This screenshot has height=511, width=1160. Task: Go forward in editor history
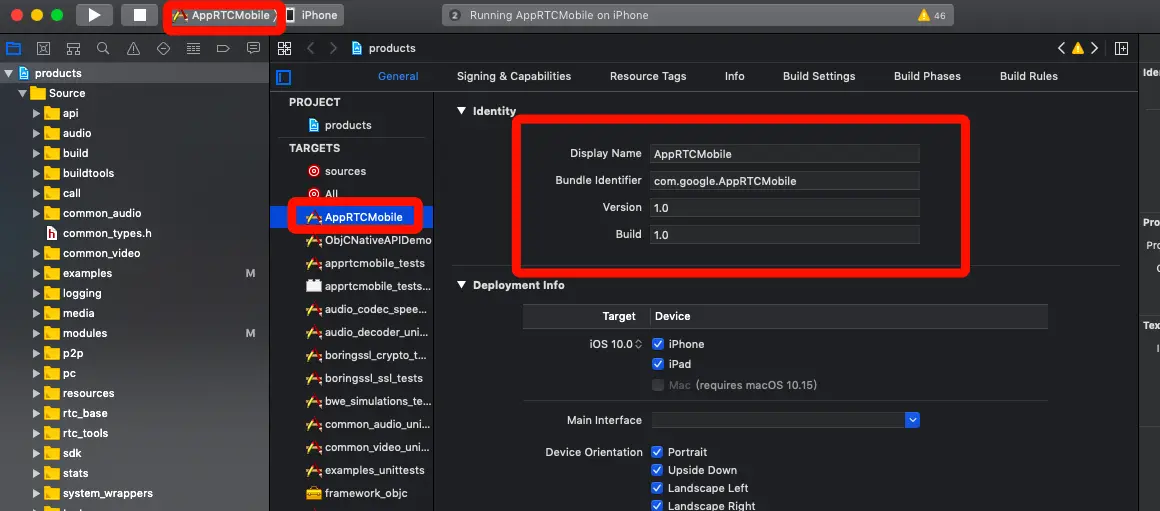pos(334,48)
